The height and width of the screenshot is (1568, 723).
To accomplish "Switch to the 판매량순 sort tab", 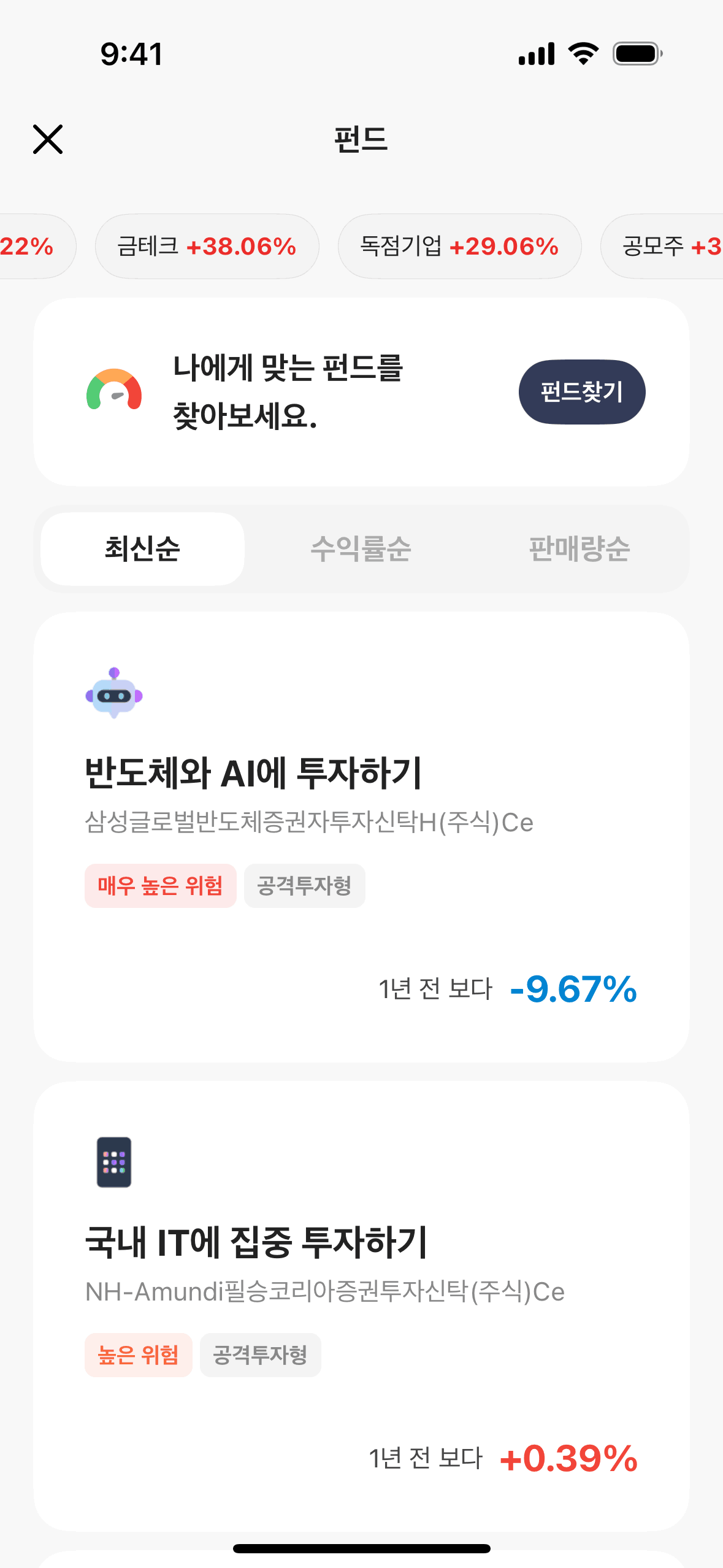I will coord(580,548).
